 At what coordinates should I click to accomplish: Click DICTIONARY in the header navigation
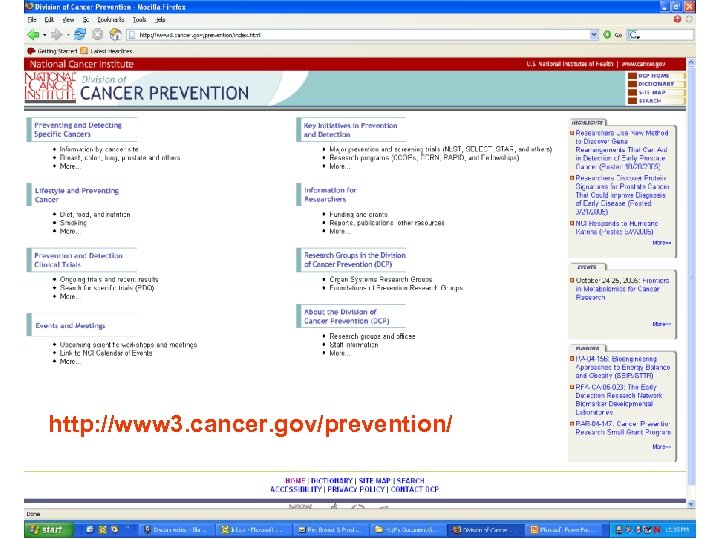[656, 84]
